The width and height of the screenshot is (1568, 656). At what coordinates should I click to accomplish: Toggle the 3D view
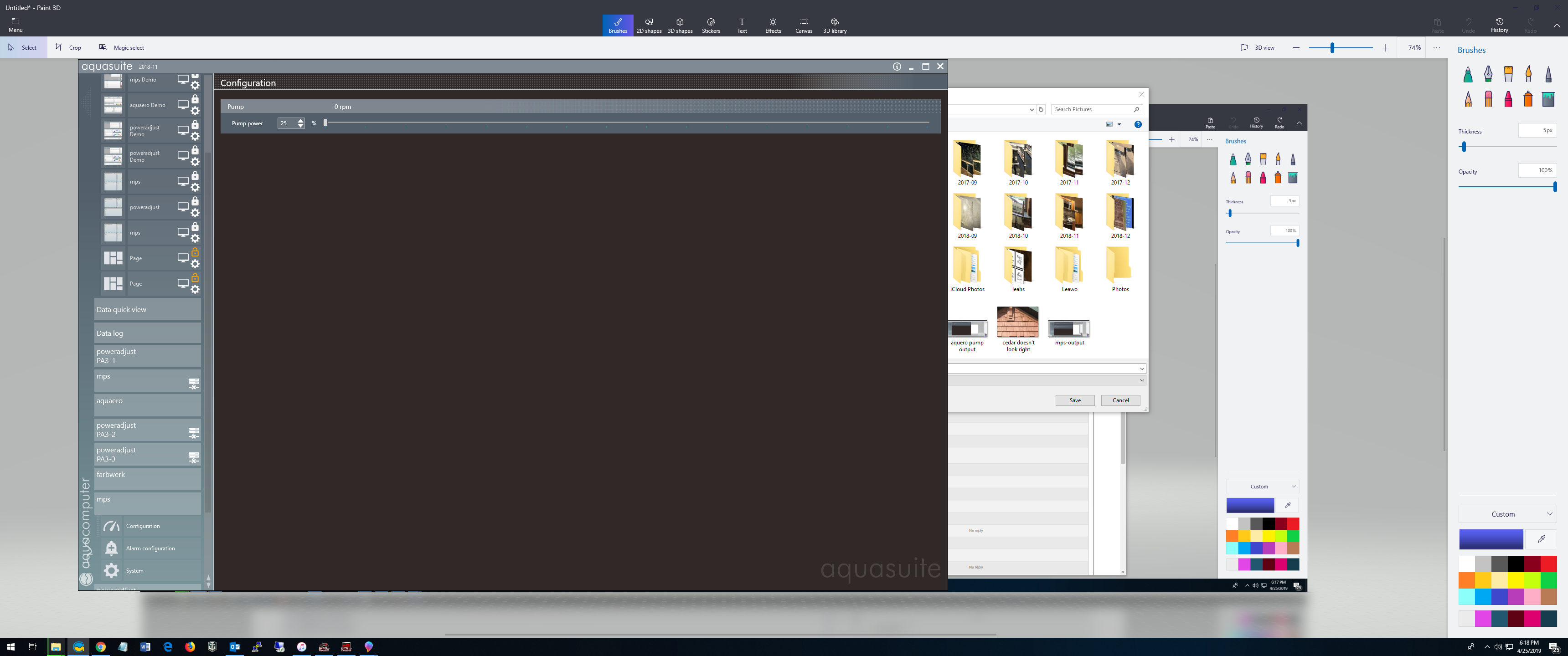point(1258,47)
